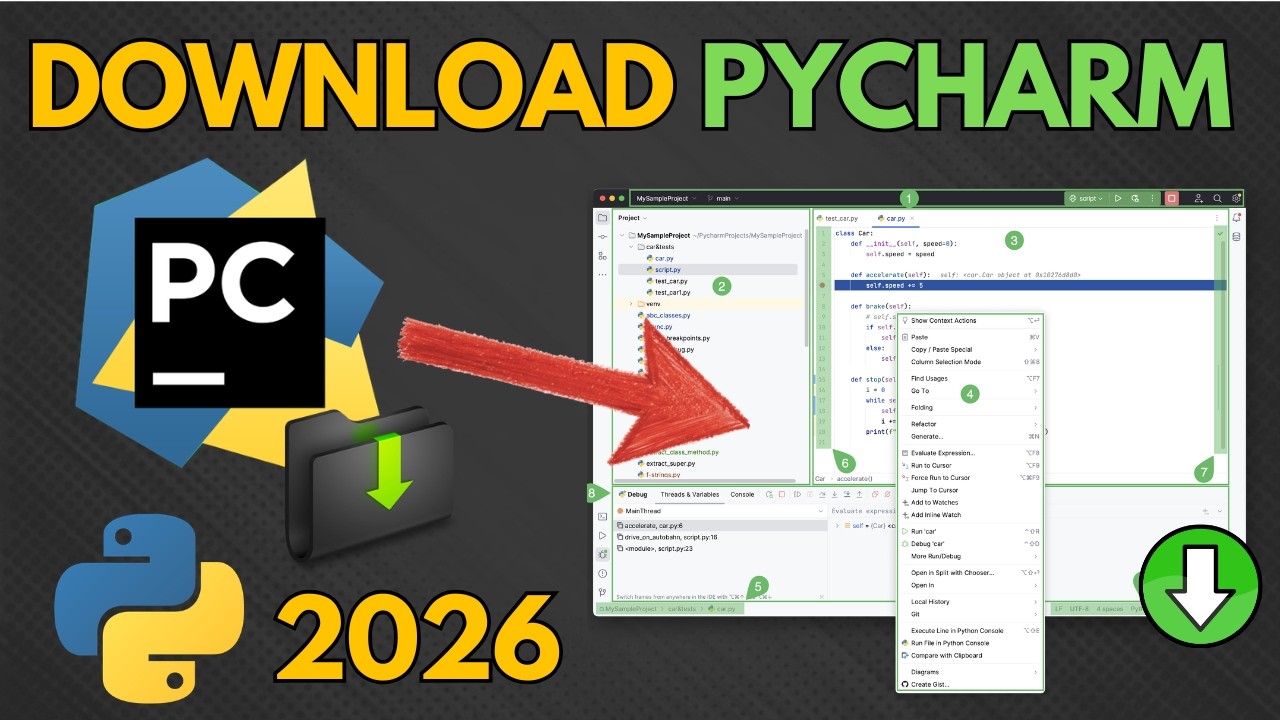Click Step Into arrow in Debug toolbar
The height and width of the screenshot is (720, 1280).
pyautogui.click(x=834, y=494)
